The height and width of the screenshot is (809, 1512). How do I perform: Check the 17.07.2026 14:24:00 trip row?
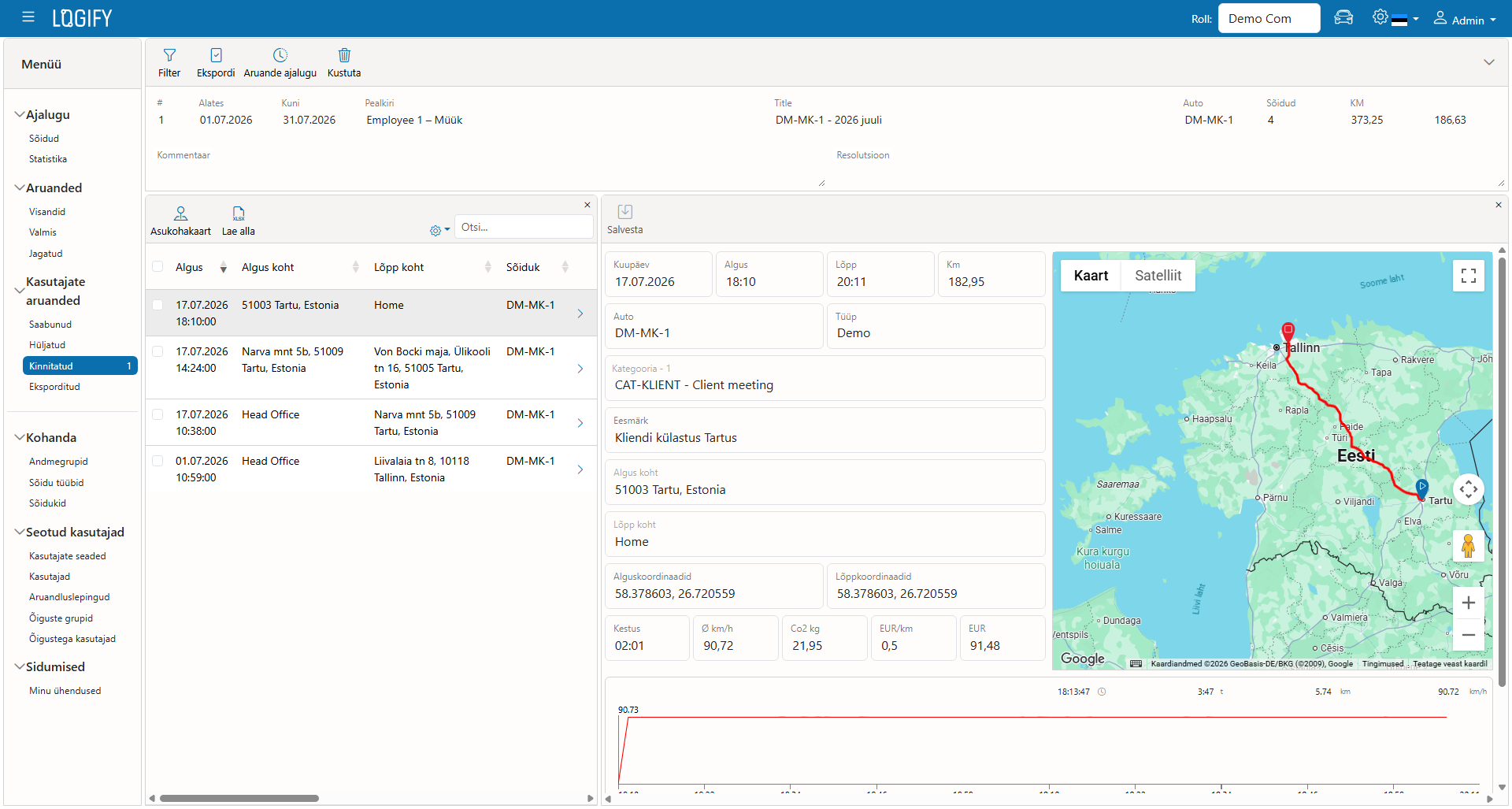pos(157,351)
